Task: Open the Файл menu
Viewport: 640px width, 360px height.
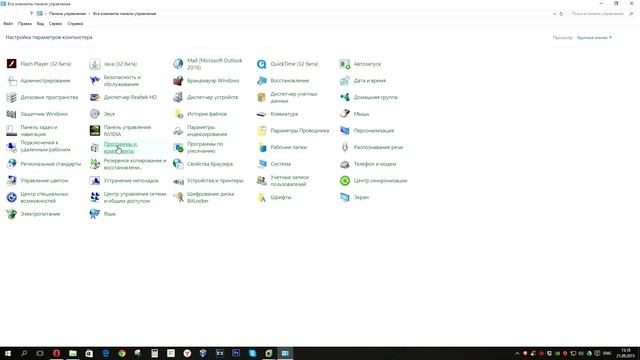Action: click(x=8, y=24)
